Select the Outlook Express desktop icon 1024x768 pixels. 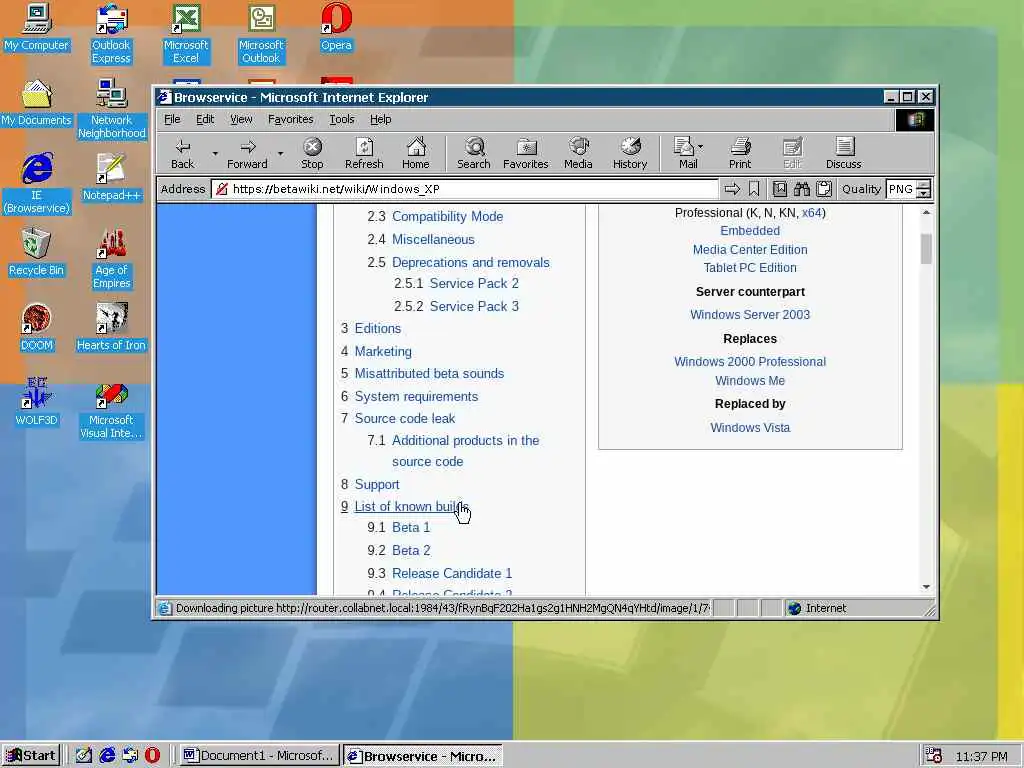[111, 34]
